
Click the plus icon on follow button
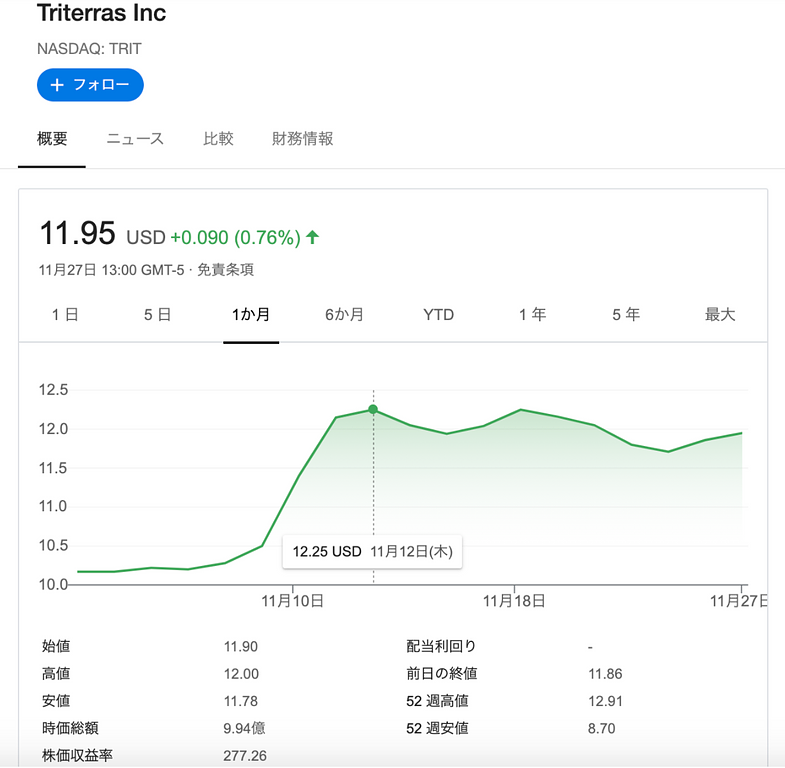(x=57, y=85)
